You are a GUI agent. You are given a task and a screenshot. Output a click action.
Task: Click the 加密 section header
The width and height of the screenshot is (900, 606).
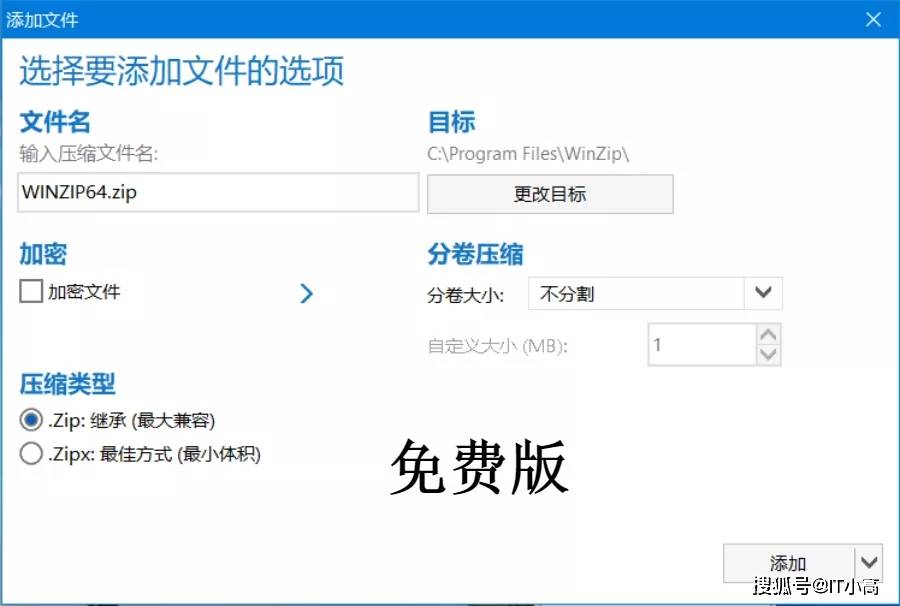[40, 254]
